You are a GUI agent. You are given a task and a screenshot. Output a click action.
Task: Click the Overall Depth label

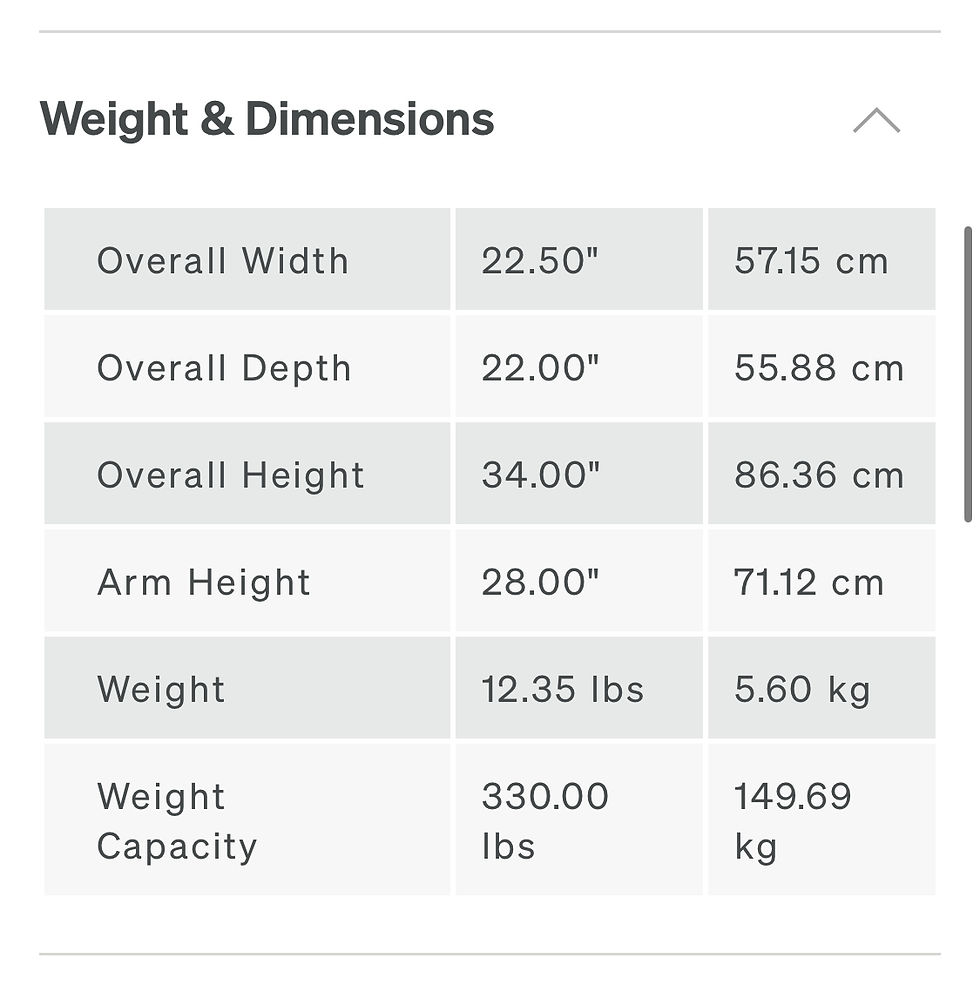[x=224, y=368]
